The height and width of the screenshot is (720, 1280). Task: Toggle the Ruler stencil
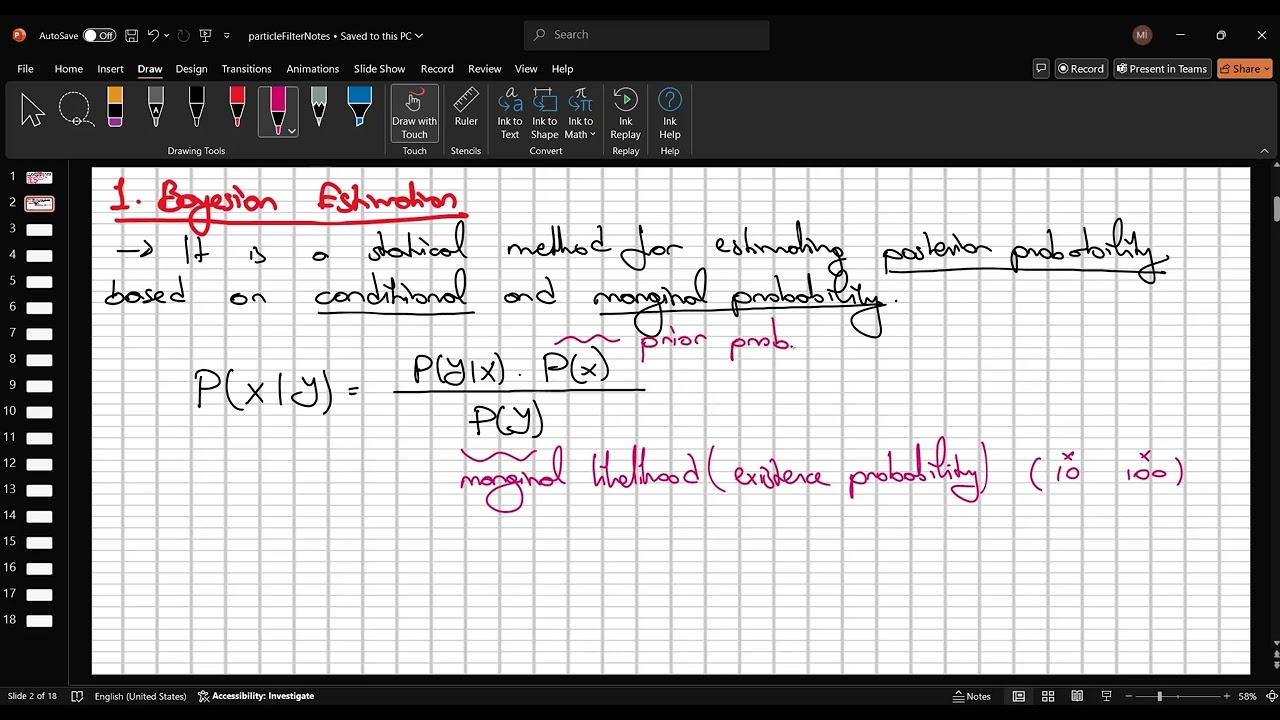[466, 108]
